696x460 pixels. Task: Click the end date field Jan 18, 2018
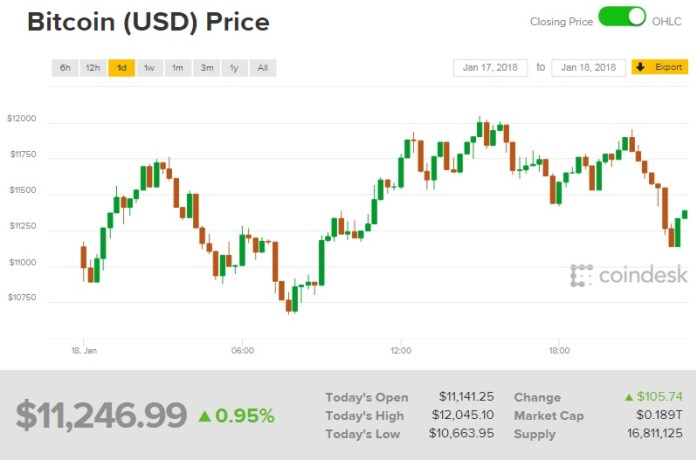588,68
